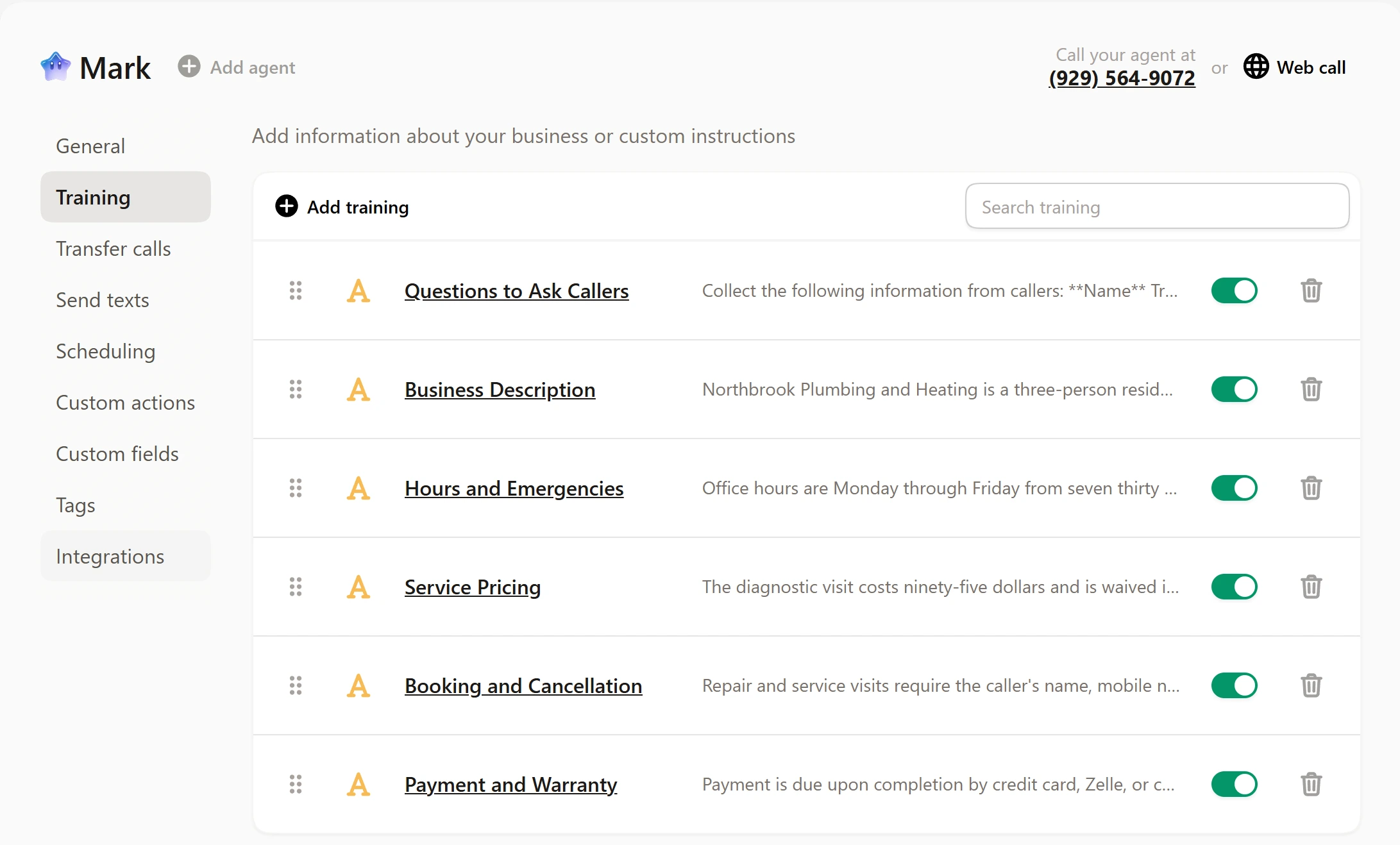Screen dimensions: 1400x845
Task: Delete the Booking and Cancellation training
Action: 1311,685
